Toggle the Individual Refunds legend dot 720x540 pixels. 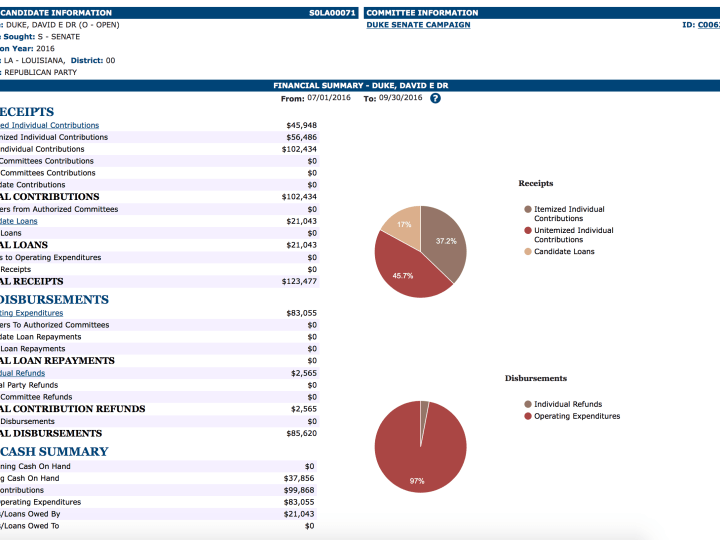click(528, 405)
